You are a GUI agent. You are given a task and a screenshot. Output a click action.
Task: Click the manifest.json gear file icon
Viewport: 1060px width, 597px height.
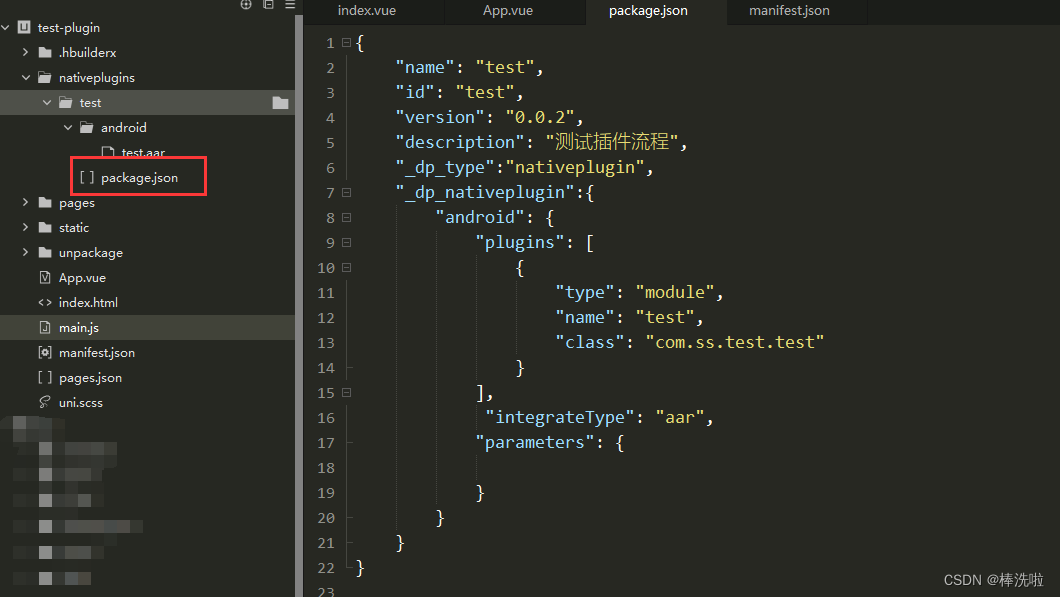pos(44,353)
